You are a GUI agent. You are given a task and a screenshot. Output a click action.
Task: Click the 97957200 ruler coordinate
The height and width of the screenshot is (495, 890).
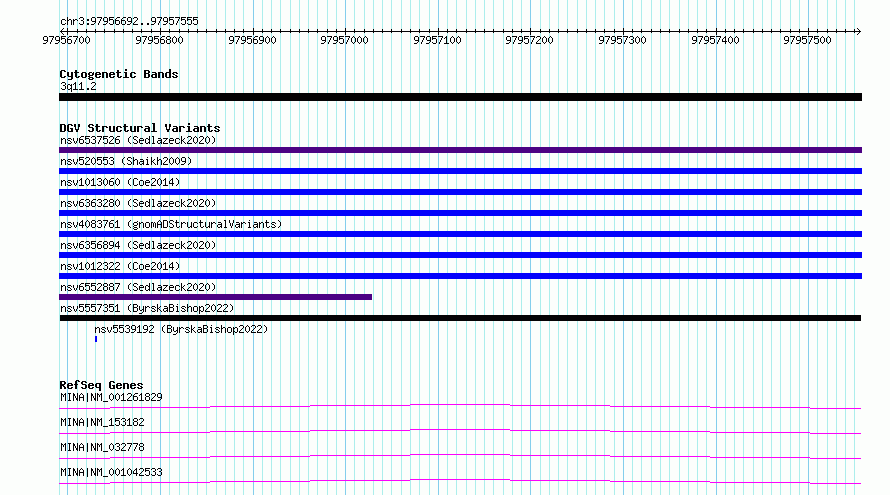[530, 40]
